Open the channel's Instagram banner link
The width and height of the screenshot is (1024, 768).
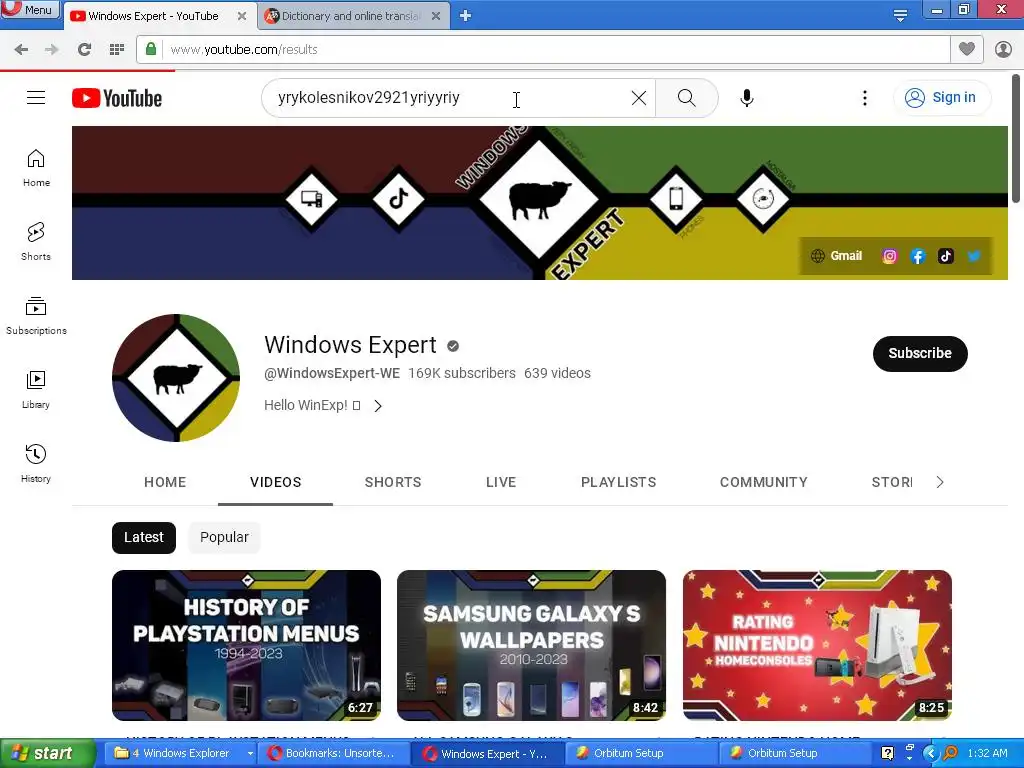889,256
